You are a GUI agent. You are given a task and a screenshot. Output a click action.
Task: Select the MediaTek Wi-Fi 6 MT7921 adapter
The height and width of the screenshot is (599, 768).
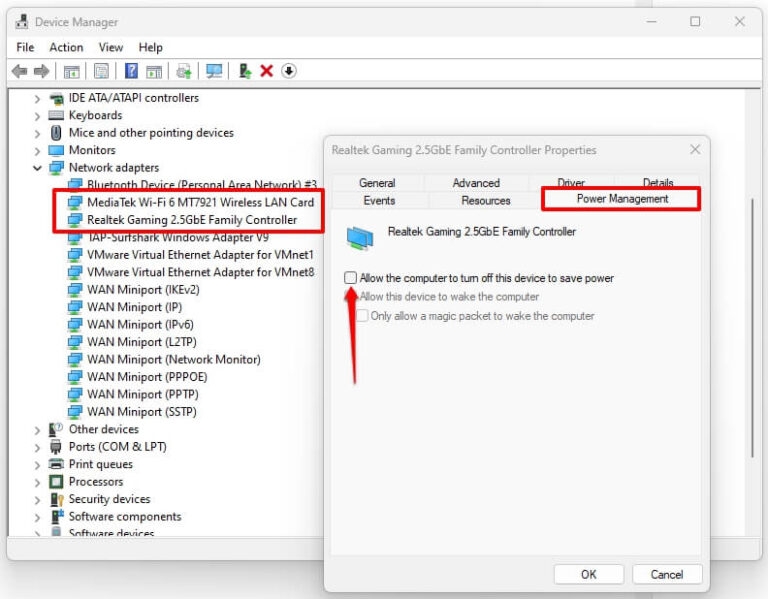pos(200,202)
